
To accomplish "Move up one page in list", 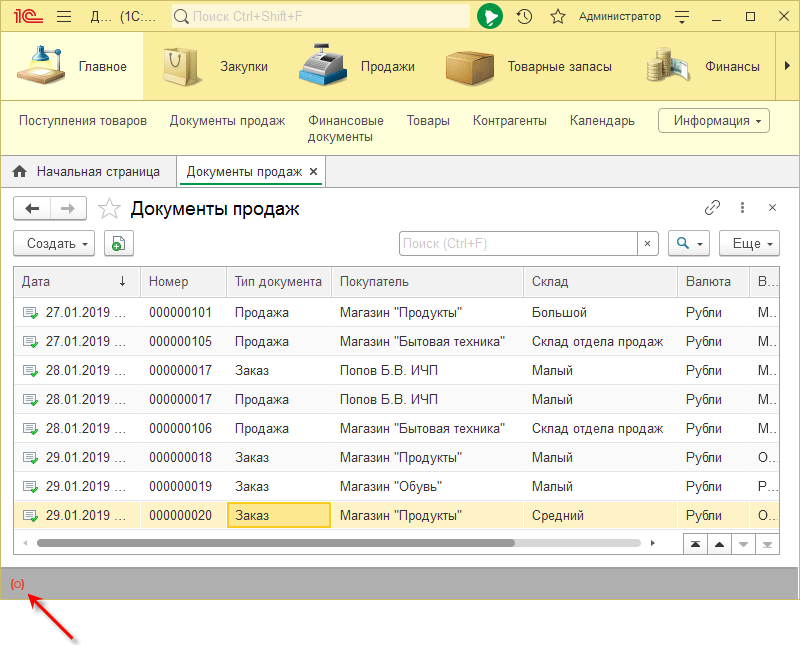I will [x=719, y=544].
